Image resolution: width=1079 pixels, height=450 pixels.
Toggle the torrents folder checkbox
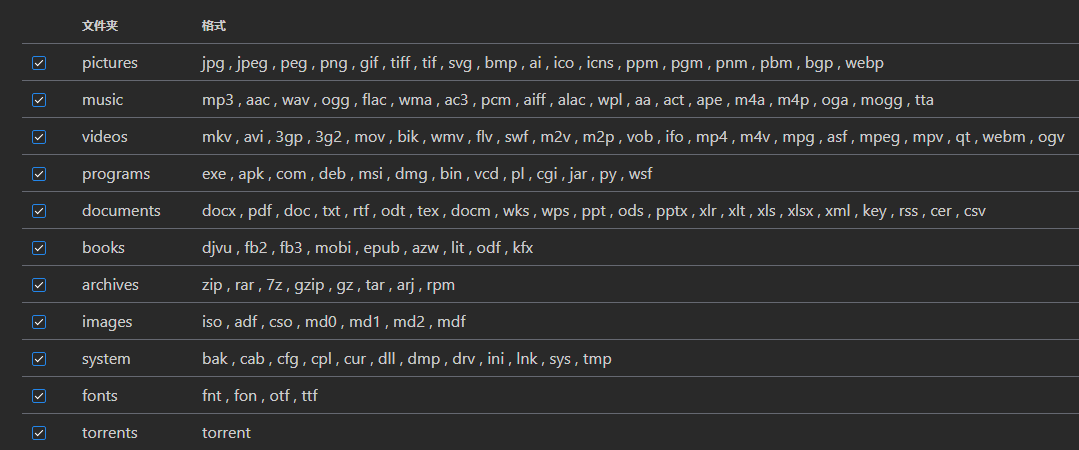coord(39,433)
